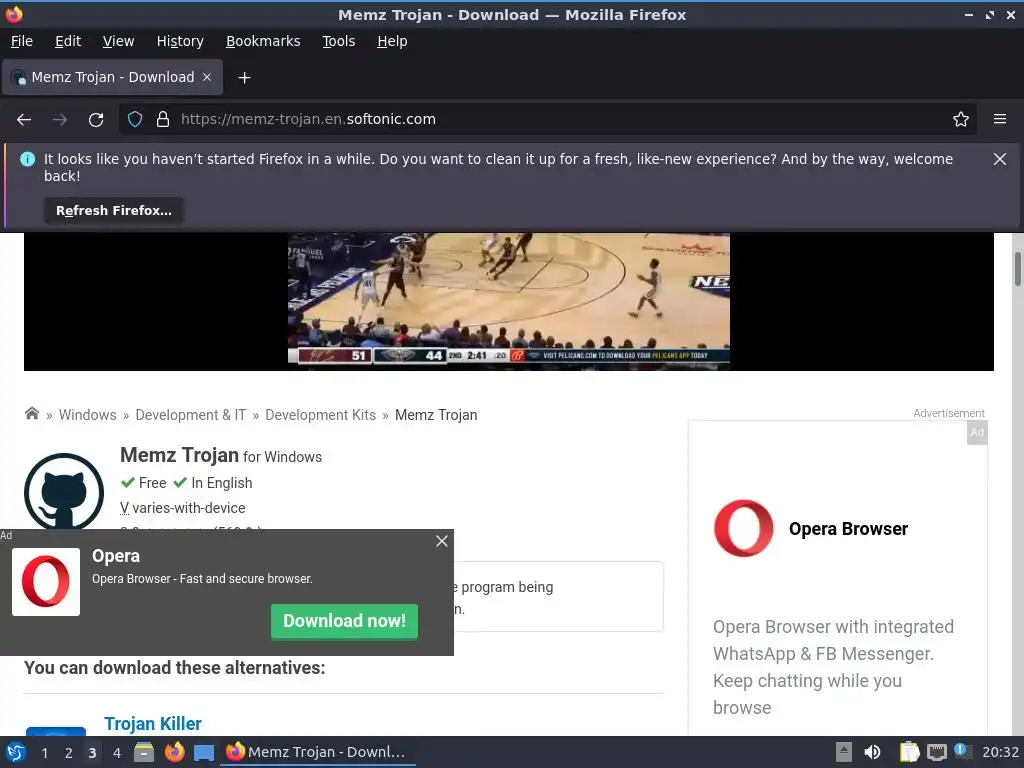1024x768 pixels.
Task: Go back to the previous page
Action: click(x=24, y=120)
